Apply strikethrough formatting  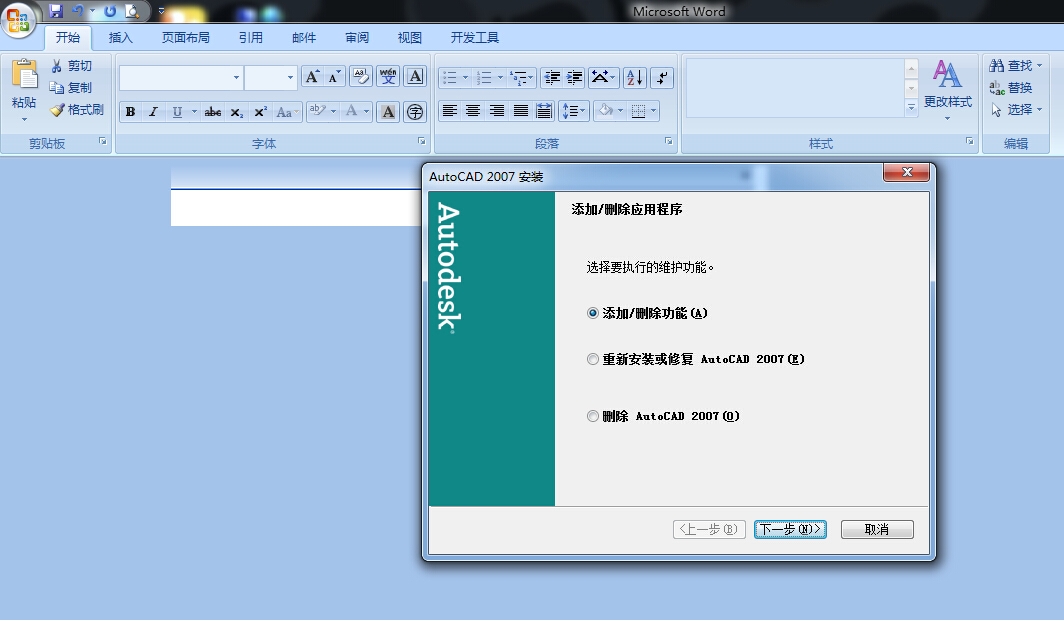[x=213, y=112]
